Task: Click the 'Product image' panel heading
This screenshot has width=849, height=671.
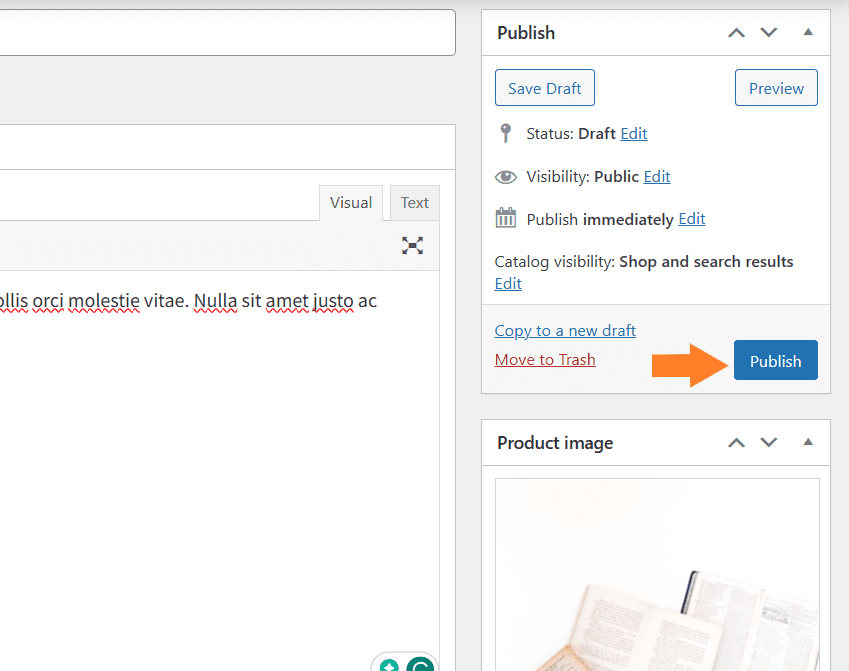Action: click(555, 443)
